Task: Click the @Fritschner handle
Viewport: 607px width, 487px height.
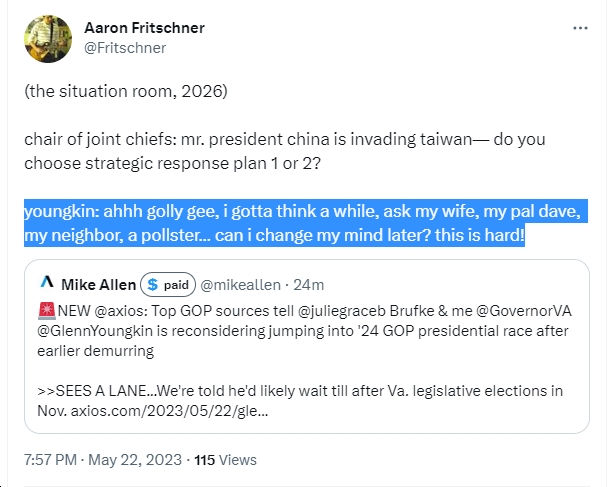Action: coord(125,48)
